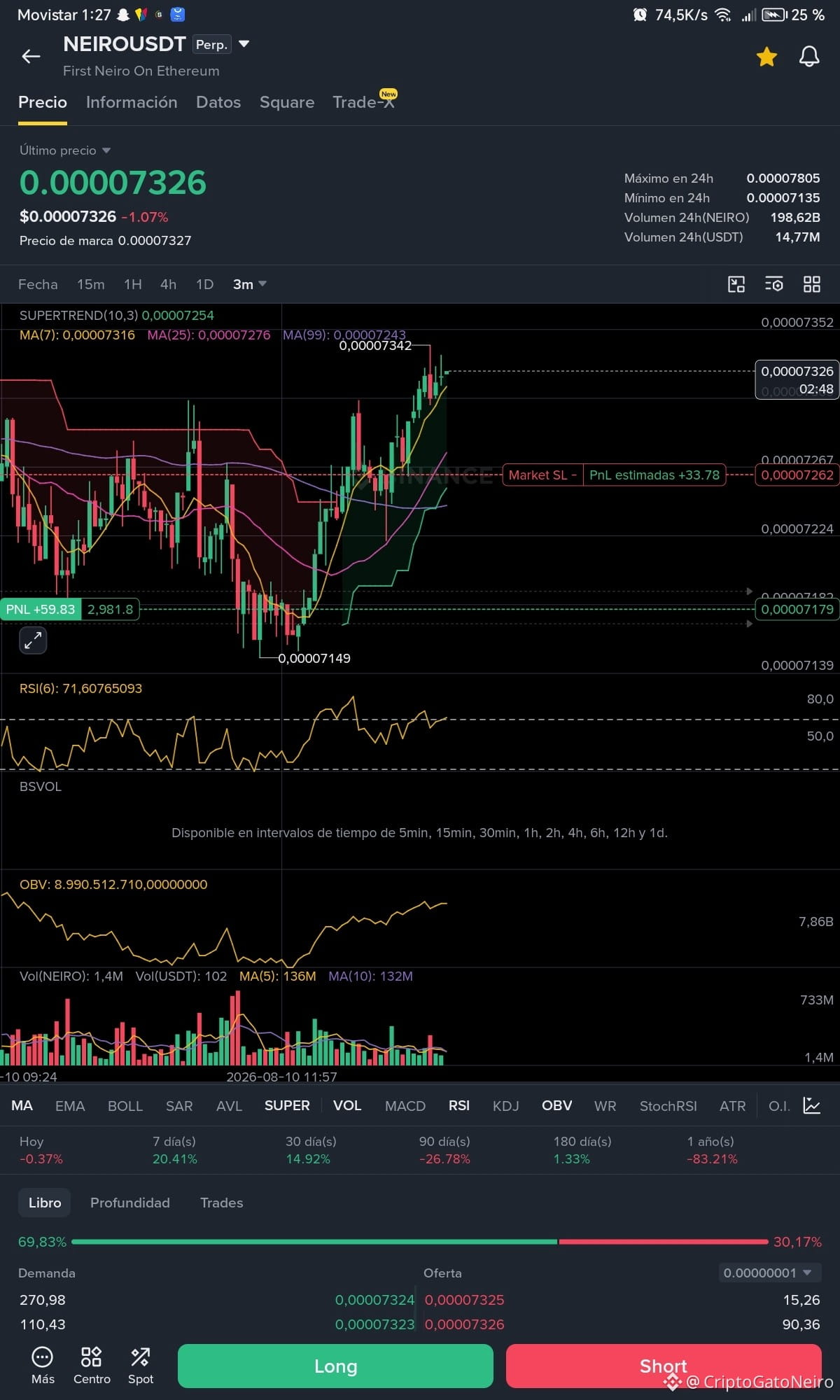The width and height of the screenshot is (840, 1400).
Task: Tap the bid price 0,00007323
Action: coord(374,1324)
